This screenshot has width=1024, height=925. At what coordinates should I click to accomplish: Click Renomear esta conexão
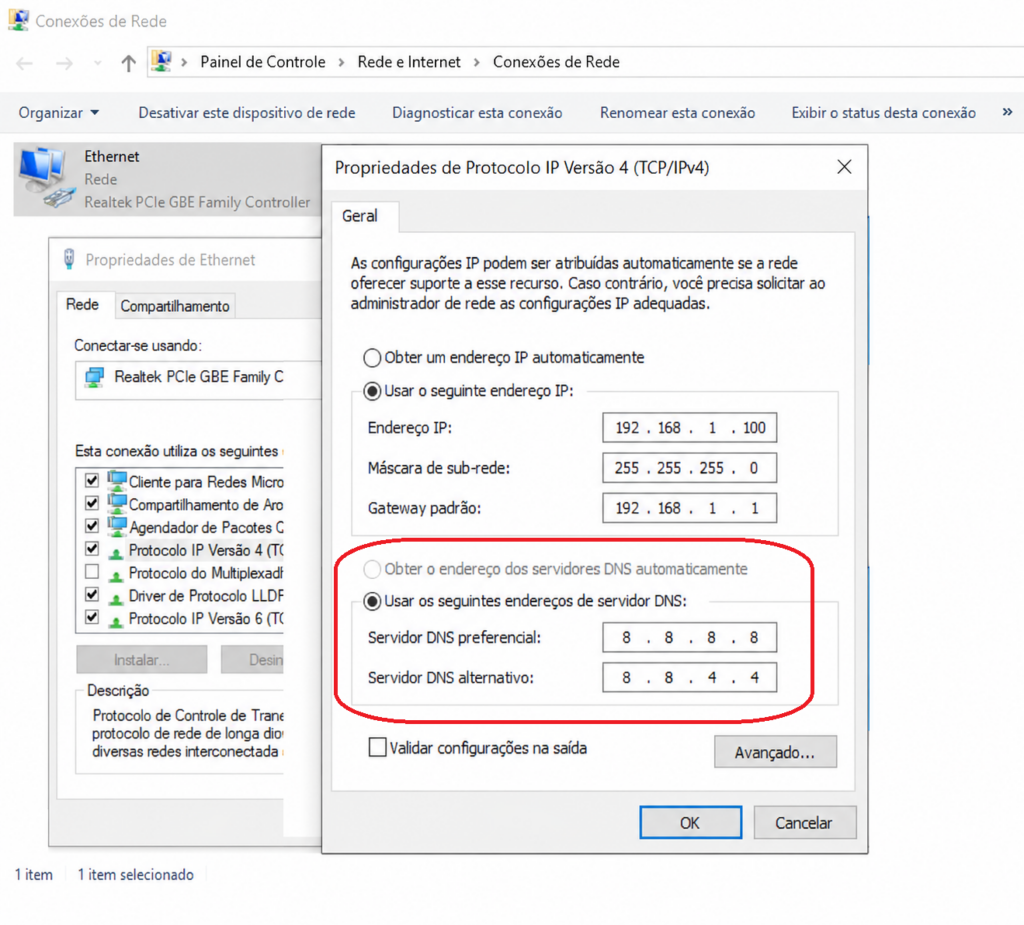coord(677,113)
